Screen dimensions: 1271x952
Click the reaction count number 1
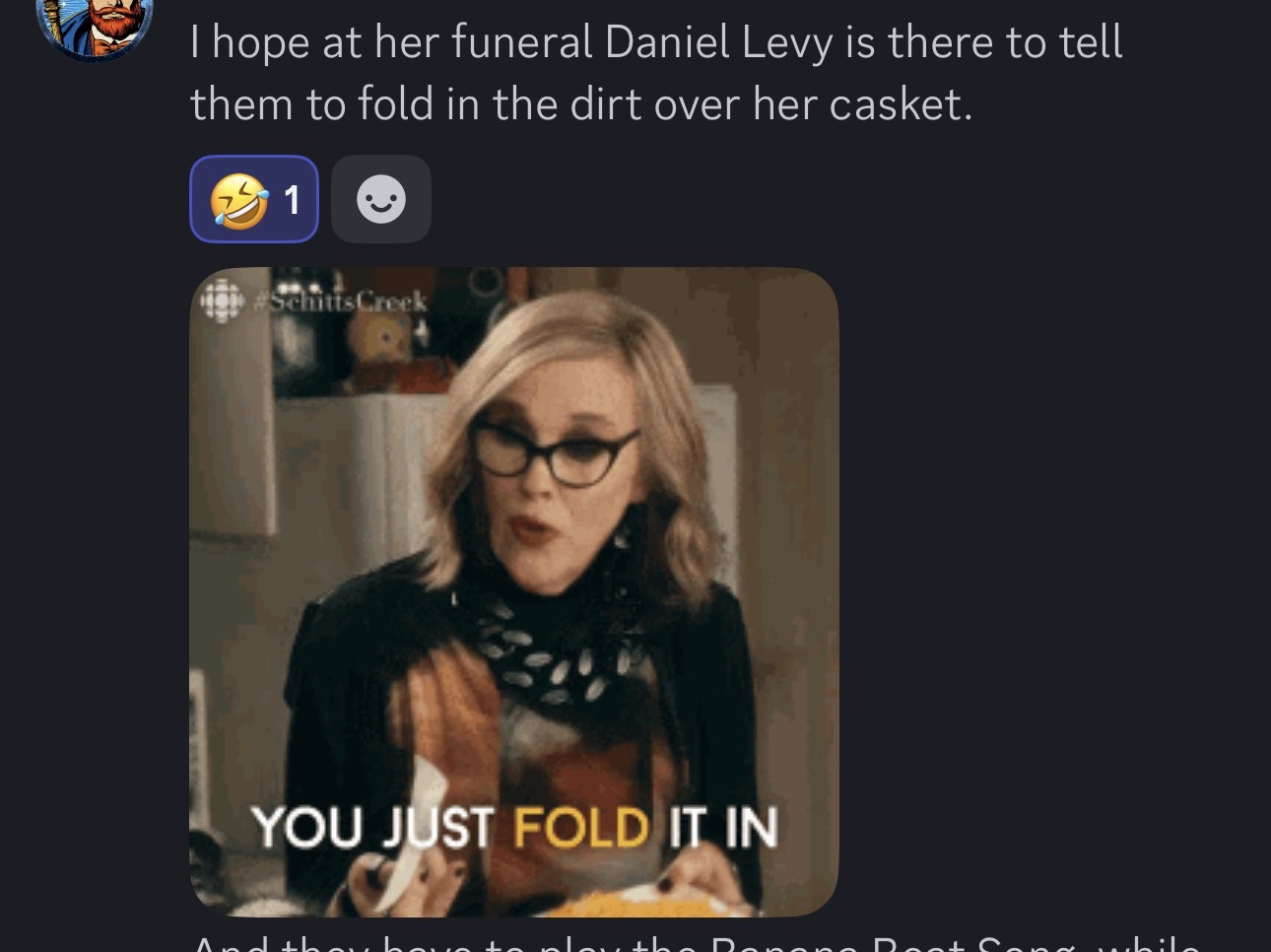pyautogui.click(x=292, y=200)
